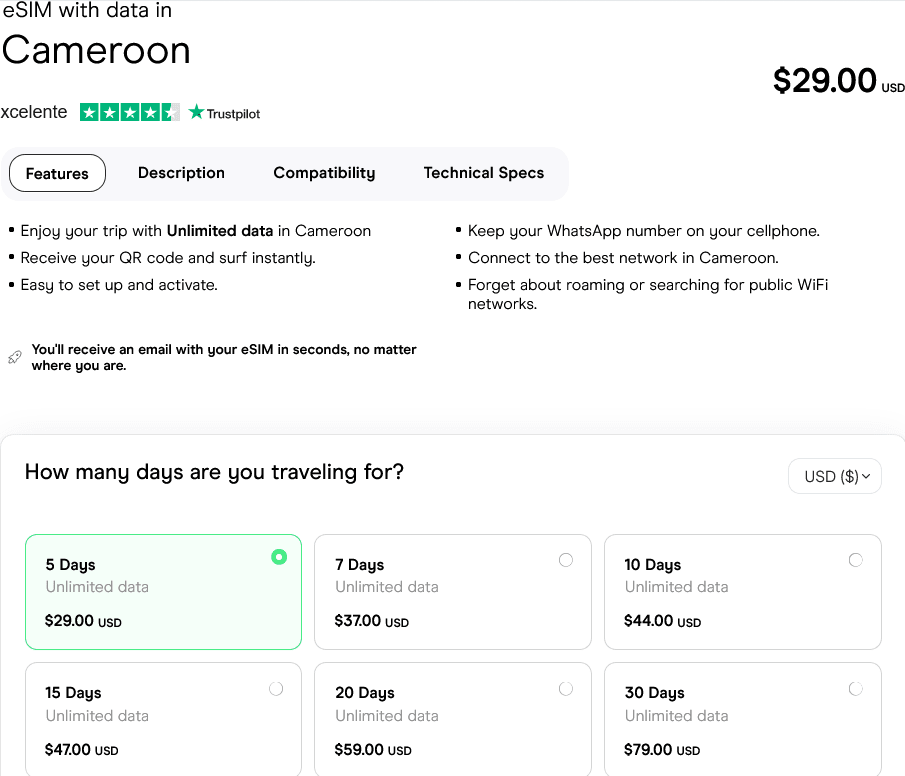Click the $44.00 USD plan price

click(x=662, y=621)
